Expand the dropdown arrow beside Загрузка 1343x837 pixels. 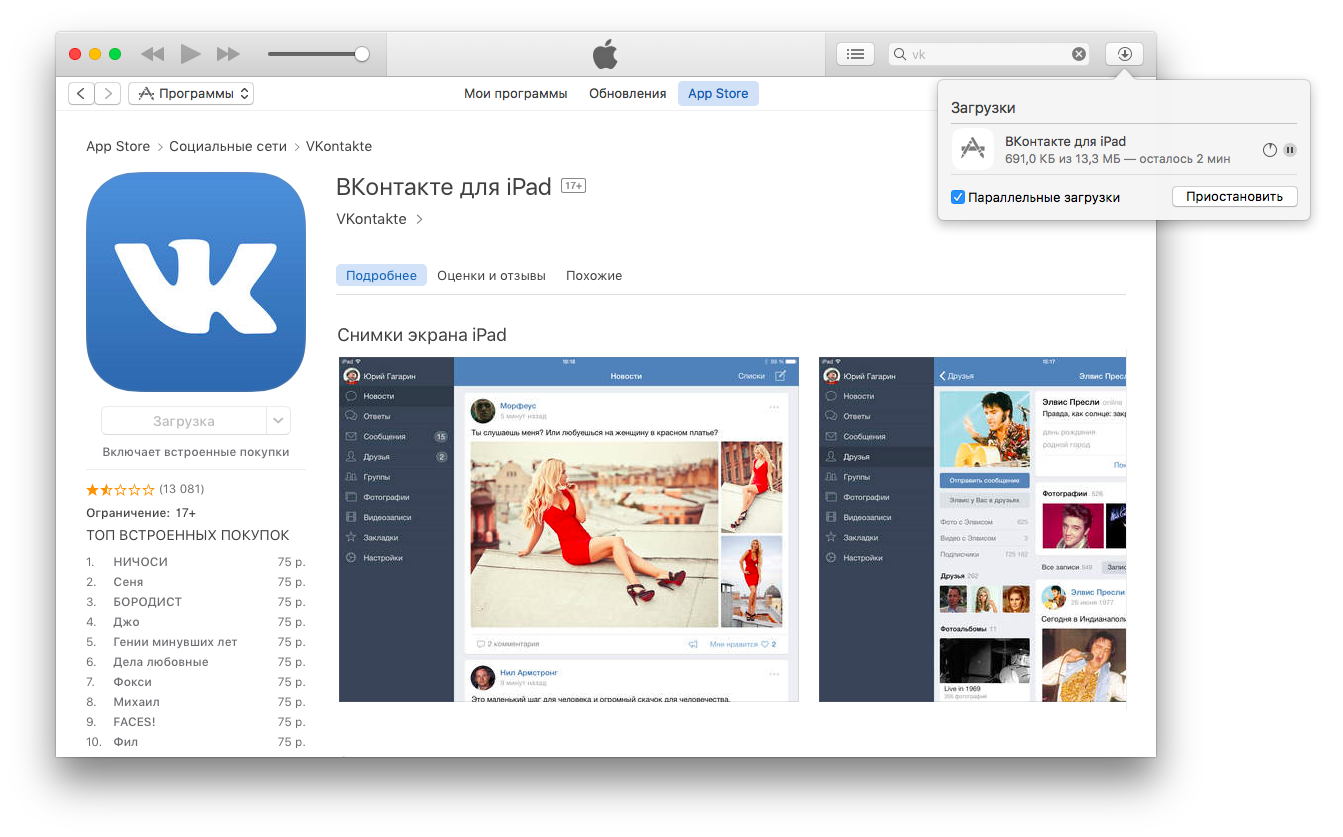click(279, 421)
